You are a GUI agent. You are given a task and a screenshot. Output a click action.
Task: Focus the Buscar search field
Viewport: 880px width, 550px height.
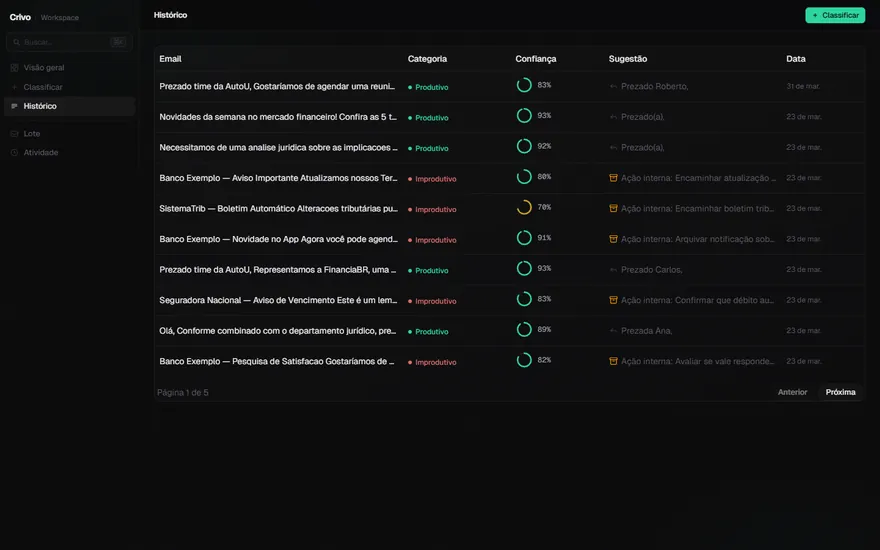coord(69,42)
